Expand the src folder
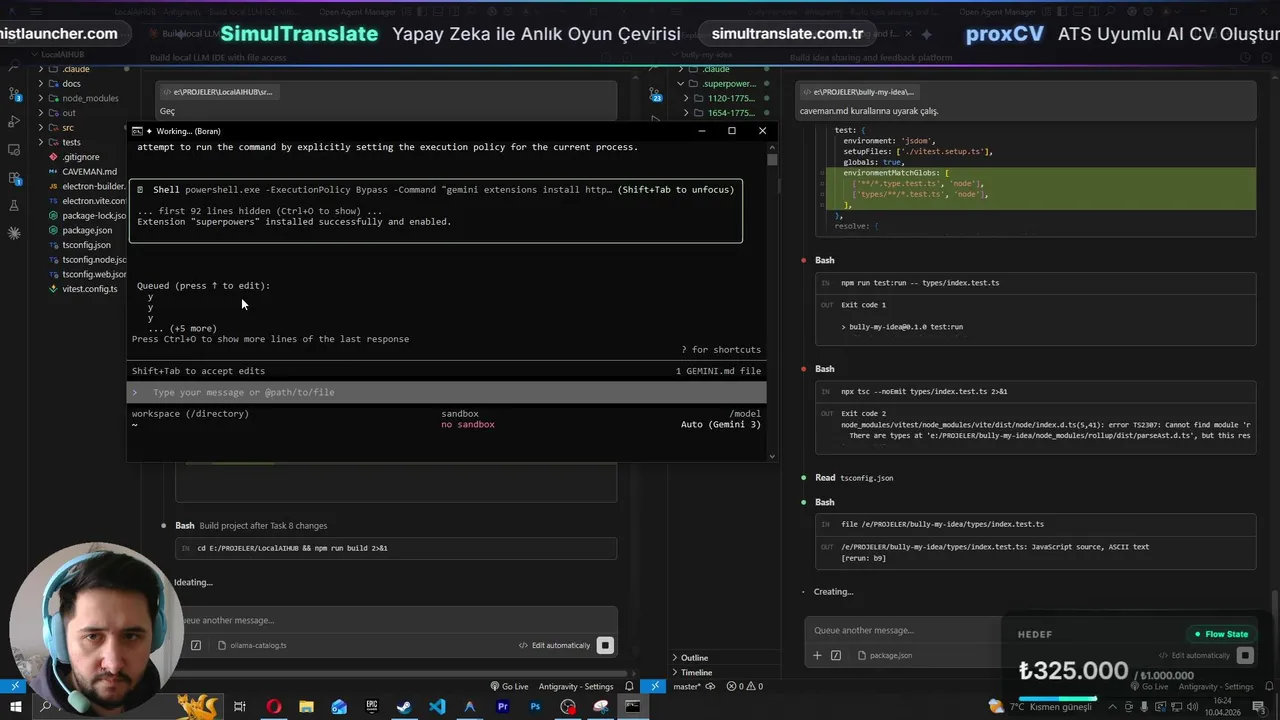Screen dimensions: 1280x720 click(x=68, y=127)
